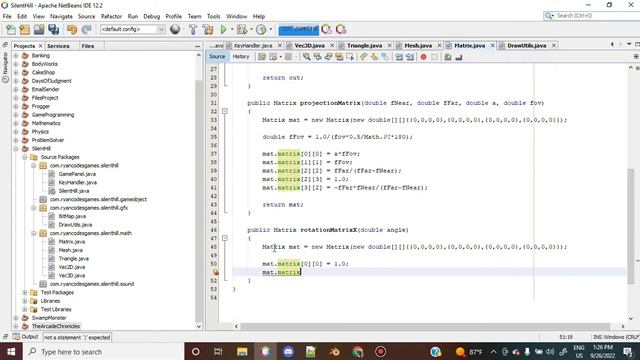Expand the Libraries node

click(x=25, y=301)
